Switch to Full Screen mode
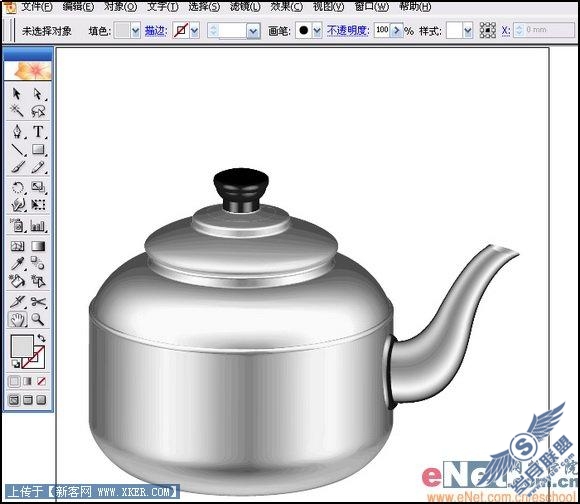Viewport: 580px width, 504px height. tap(41, 400)
